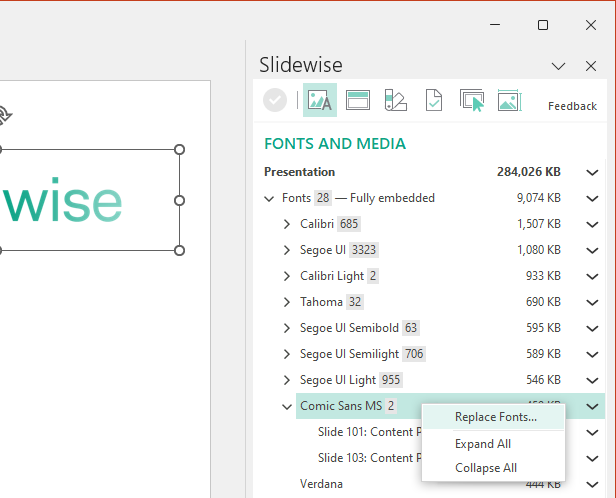Choose Replace Fonts... from context menu

click(493, 417)
